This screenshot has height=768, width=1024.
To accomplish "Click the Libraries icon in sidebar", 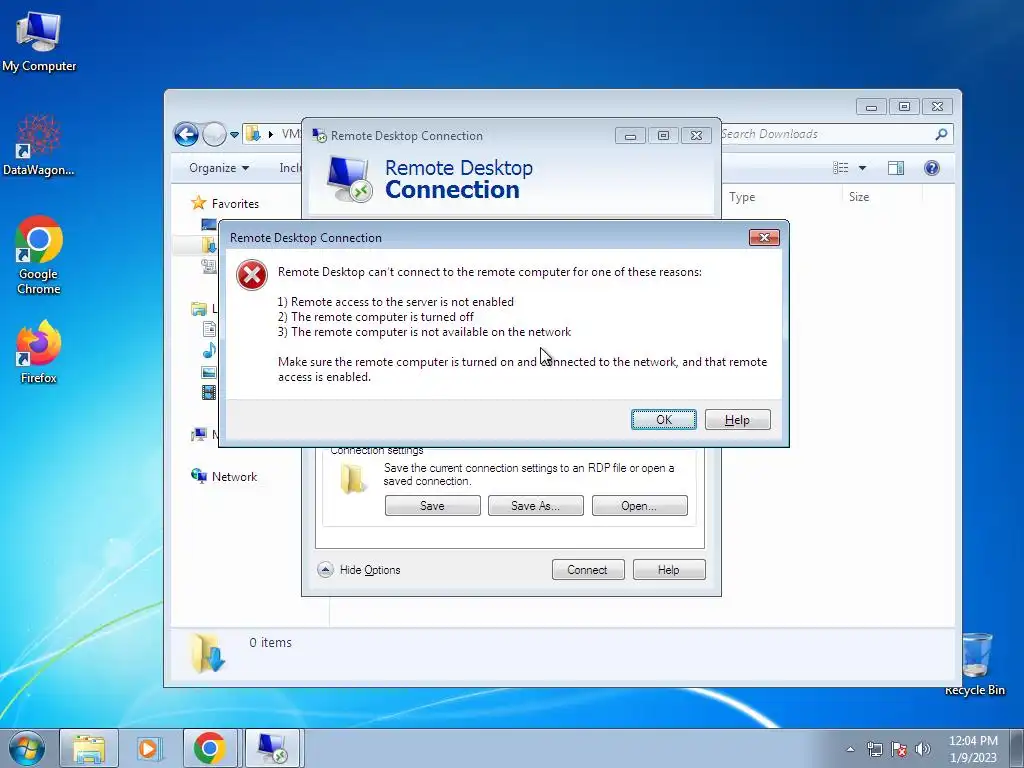I will pos(199,308).
